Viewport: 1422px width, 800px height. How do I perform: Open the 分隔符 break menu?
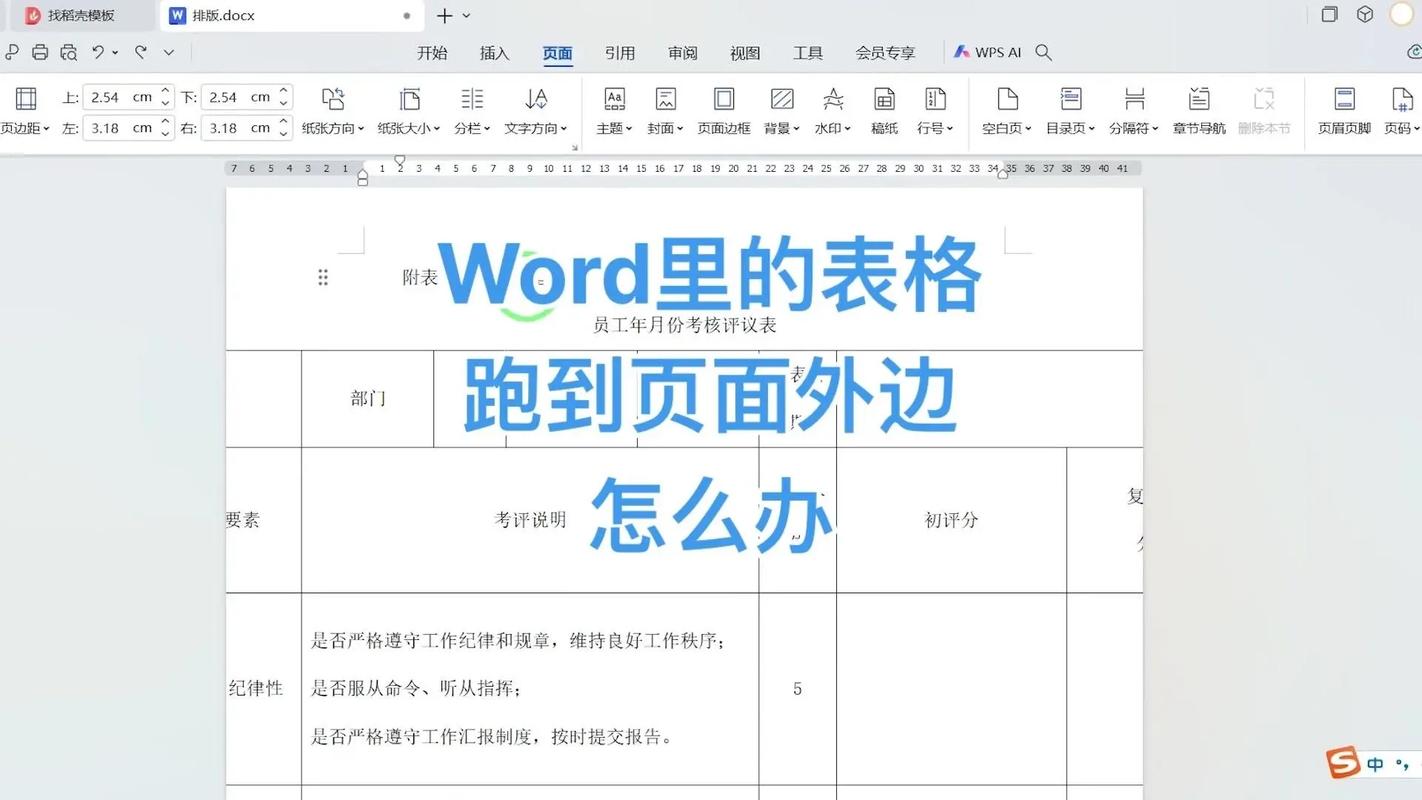pyautogui.click(x=1134, y=110)
